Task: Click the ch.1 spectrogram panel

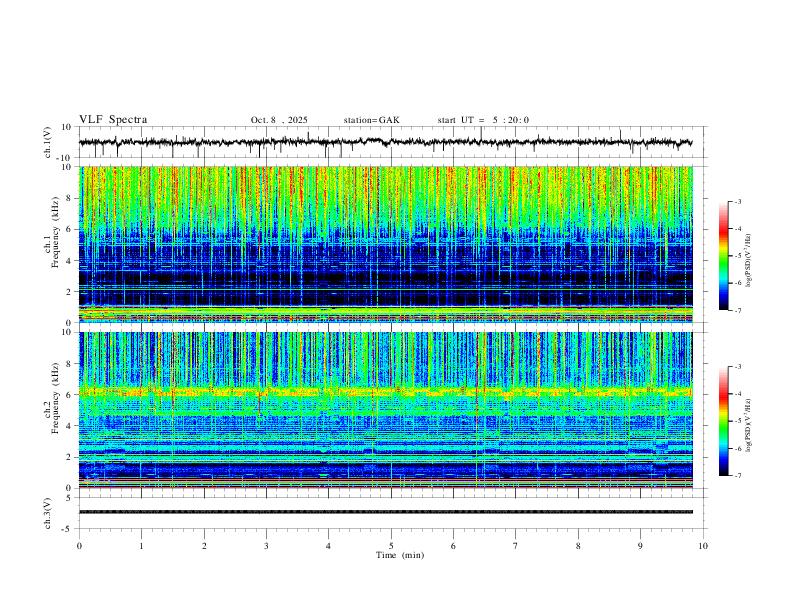Action: click(x=385, y=244)
